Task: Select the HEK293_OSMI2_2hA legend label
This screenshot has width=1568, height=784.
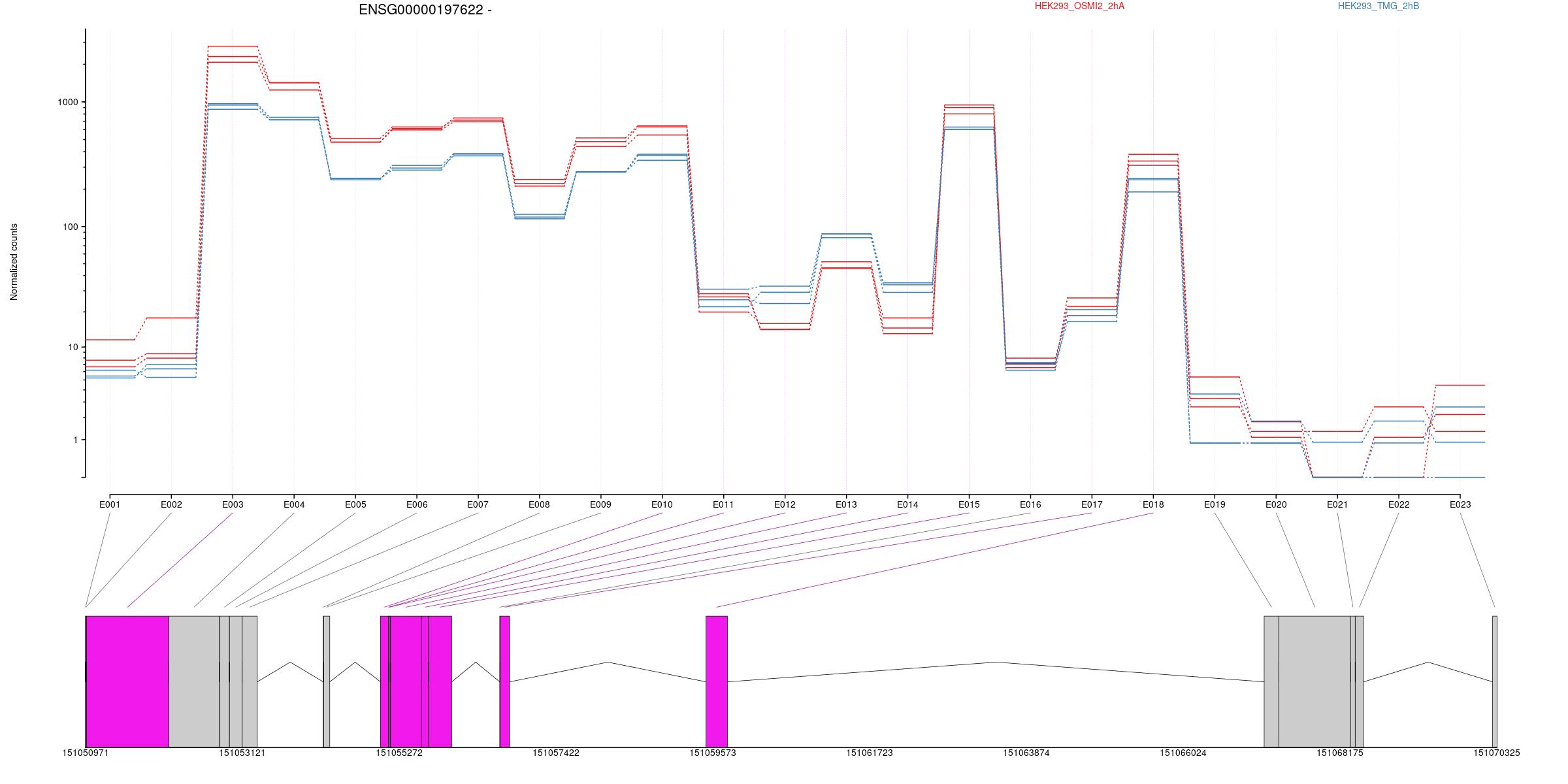Action: [1079, 6]
